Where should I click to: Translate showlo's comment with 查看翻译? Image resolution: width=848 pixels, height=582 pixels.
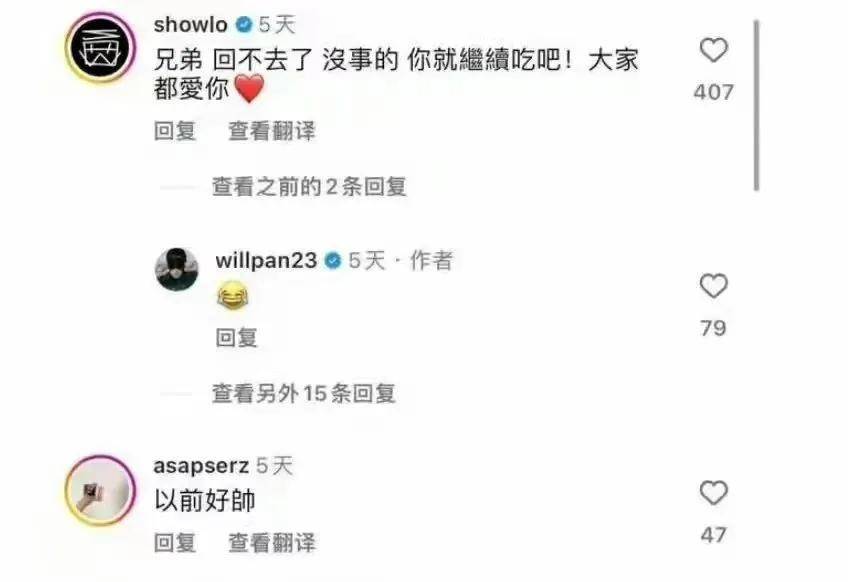click(271, 131)
